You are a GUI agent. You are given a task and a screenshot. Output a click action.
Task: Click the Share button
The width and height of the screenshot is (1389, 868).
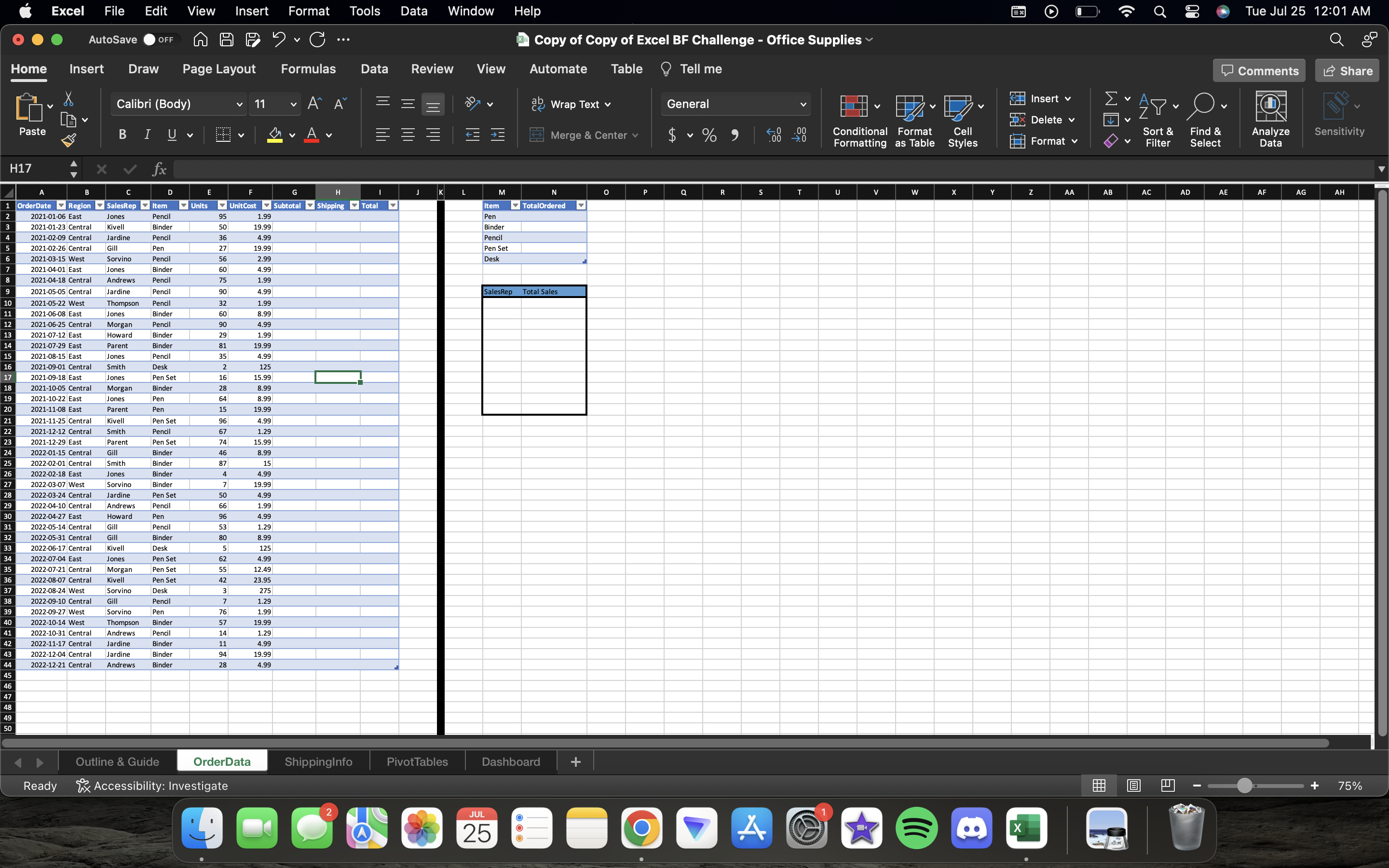point(1347,70)
